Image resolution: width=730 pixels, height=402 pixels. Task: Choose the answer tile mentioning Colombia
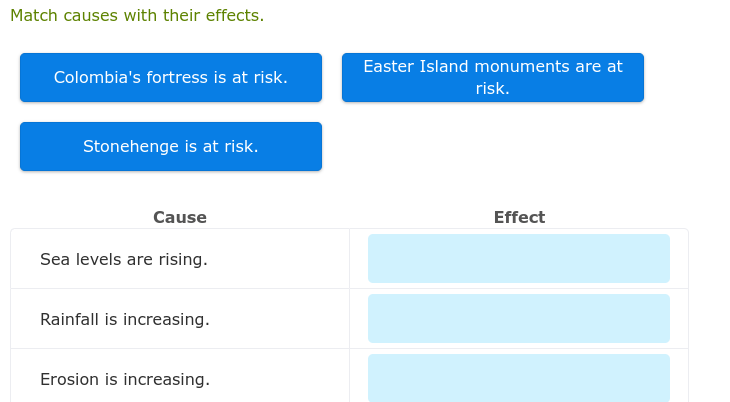171,78
